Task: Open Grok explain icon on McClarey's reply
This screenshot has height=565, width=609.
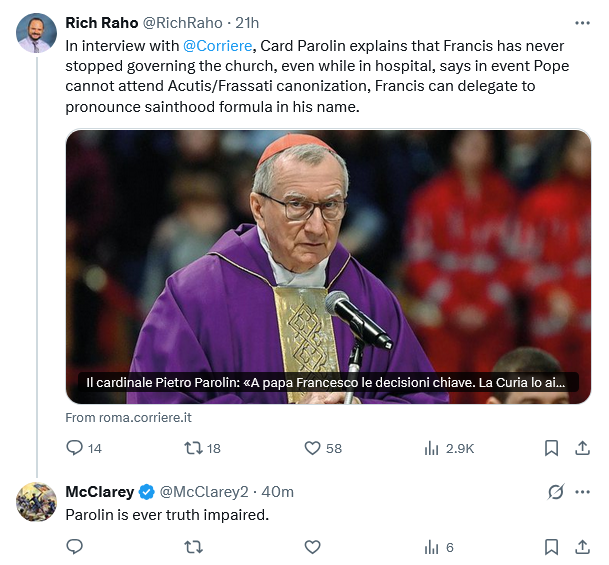Action: coord(556,492)
